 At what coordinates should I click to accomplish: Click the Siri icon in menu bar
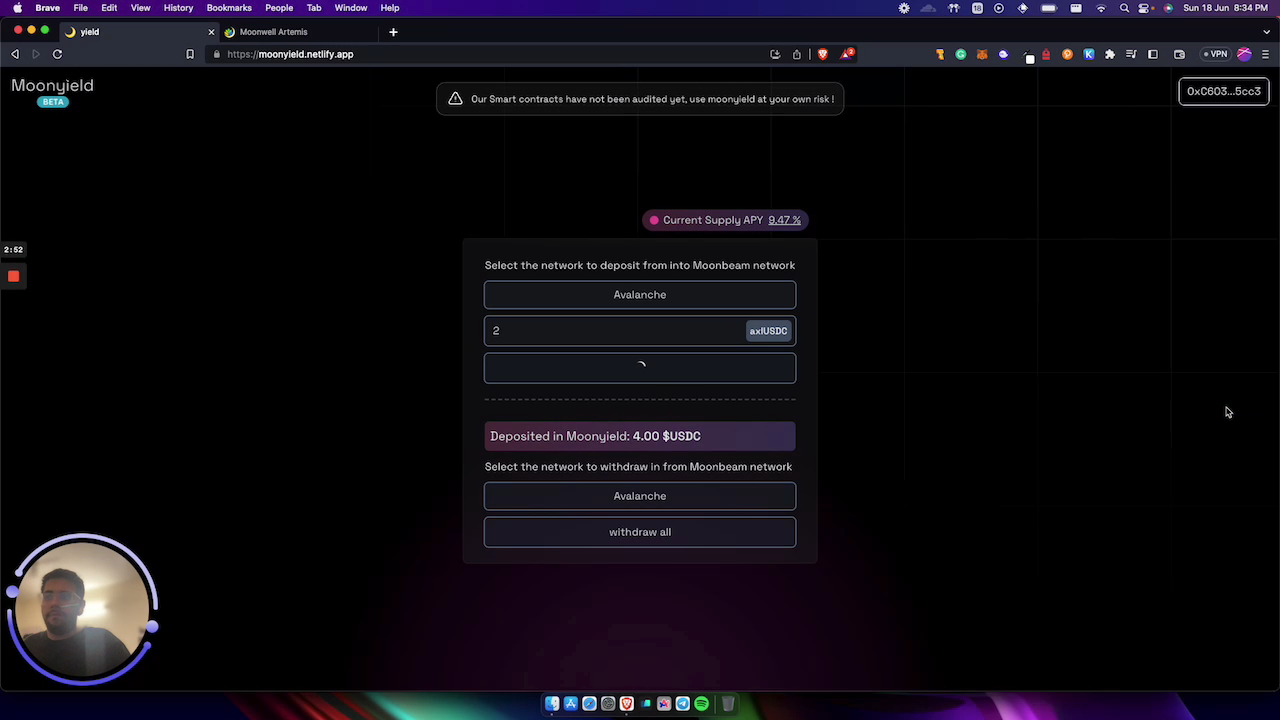[x=1168, y=8]
